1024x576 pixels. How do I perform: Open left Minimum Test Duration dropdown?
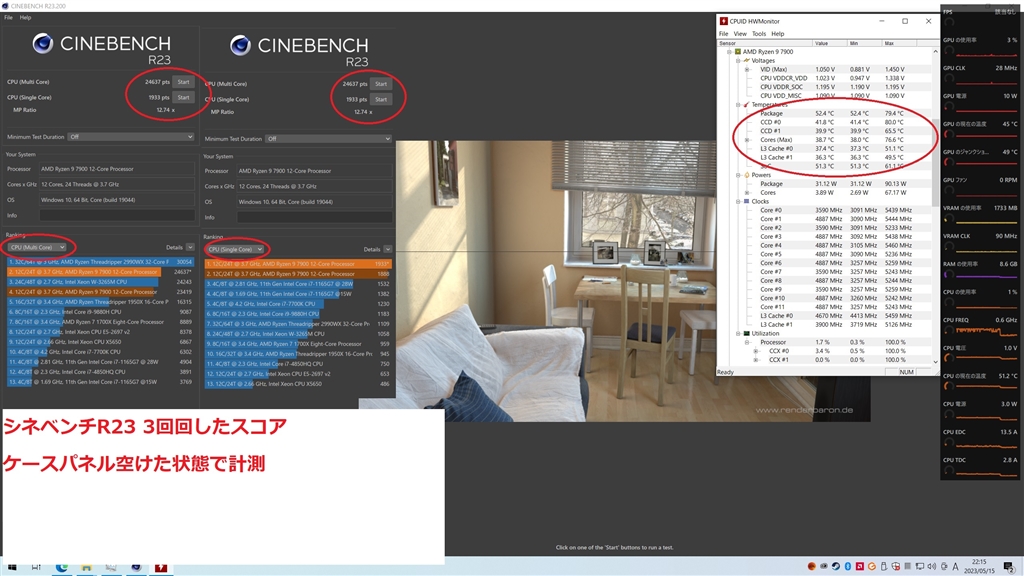click(x=131, y=137)
